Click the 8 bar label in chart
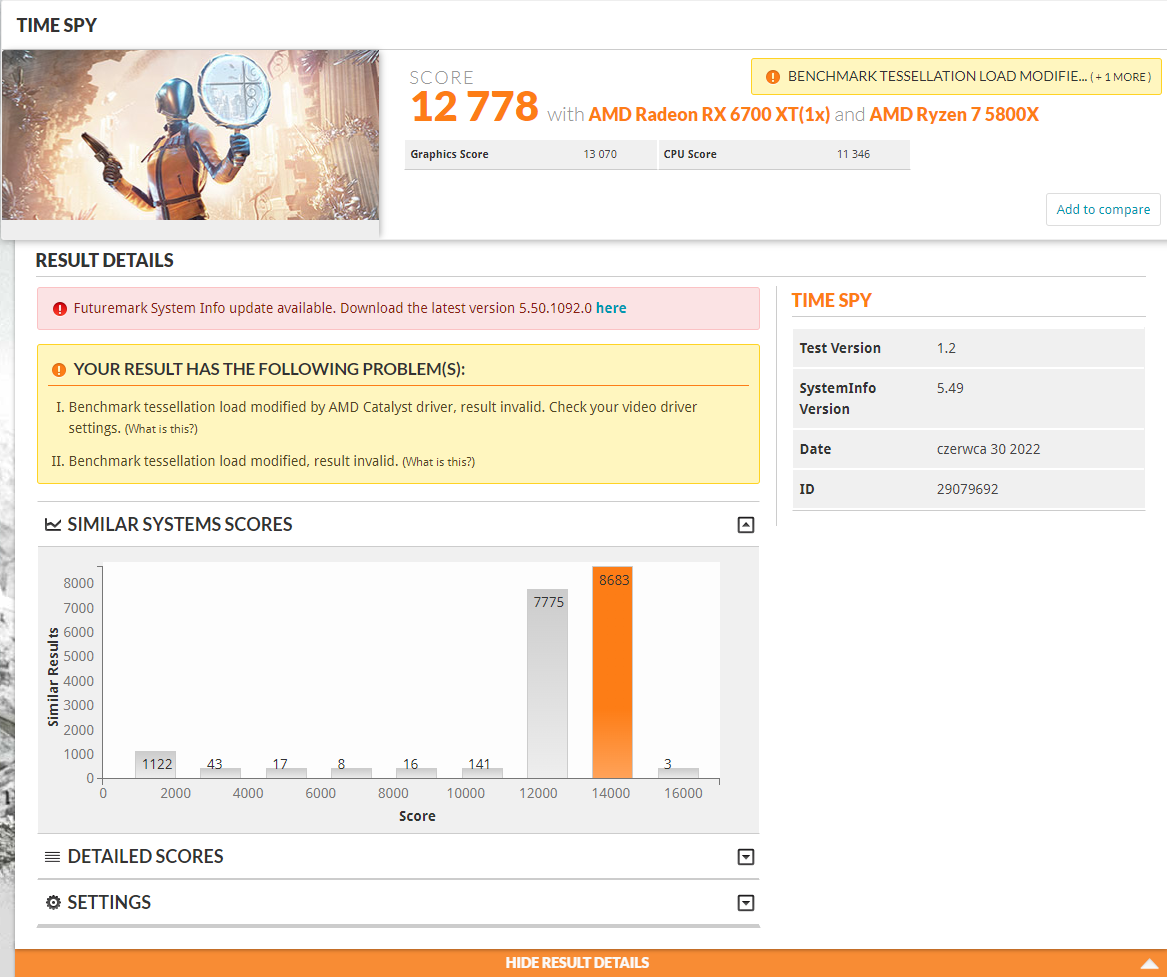 [342, 764]
